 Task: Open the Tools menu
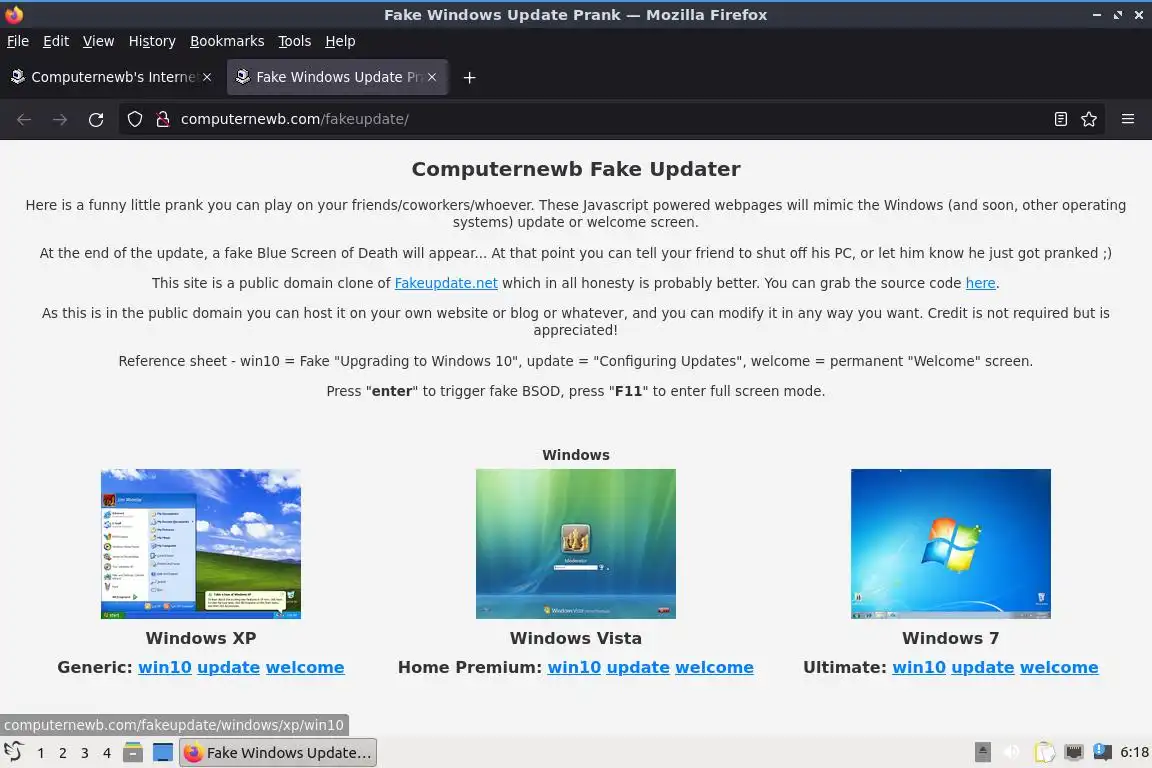pyautogui.click(x=295, y=41)
